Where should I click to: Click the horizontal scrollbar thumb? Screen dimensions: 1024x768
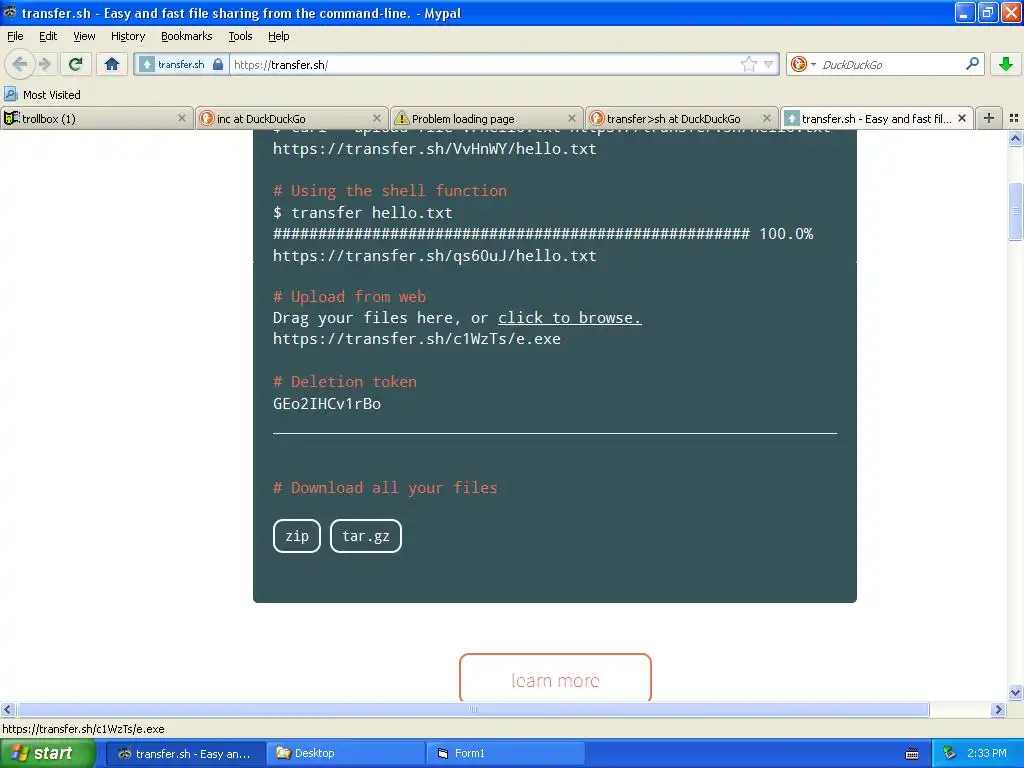coord(473,710)
